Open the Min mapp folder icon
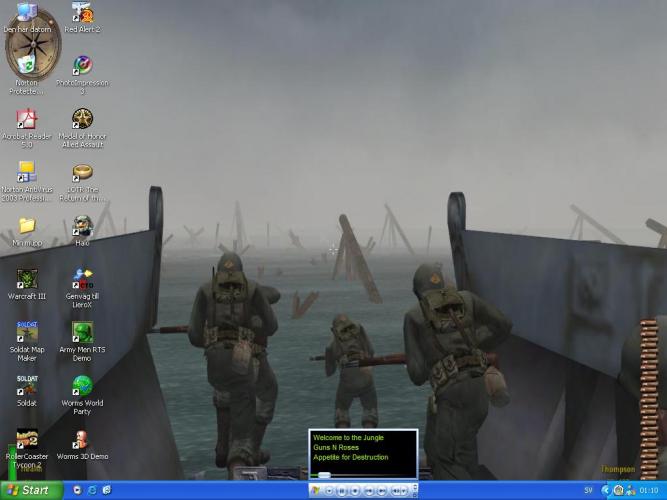 [x=27, y=231]
